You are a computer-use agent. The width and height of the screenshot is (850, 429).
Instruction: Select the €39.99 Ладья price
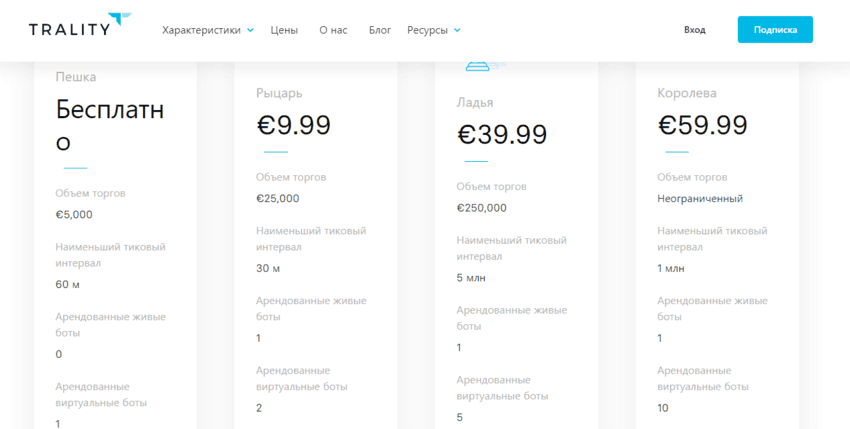[x=501, y=135]
